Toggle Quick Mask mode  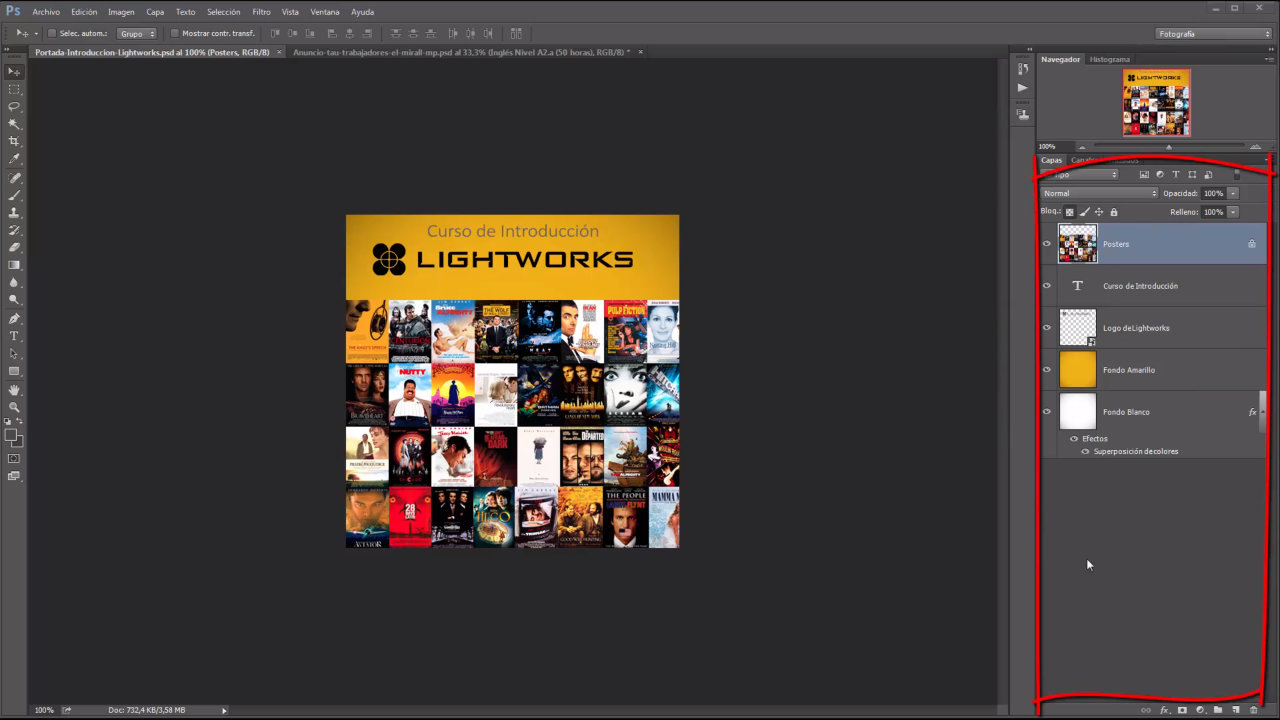click(14, 458)
